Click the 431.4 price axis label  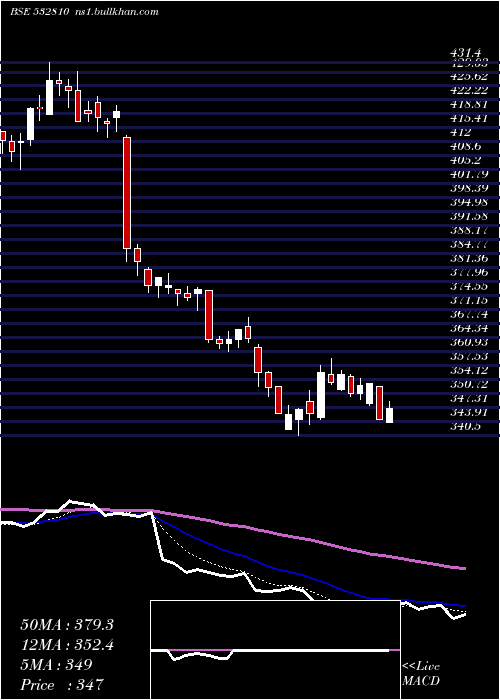[468, 54]
